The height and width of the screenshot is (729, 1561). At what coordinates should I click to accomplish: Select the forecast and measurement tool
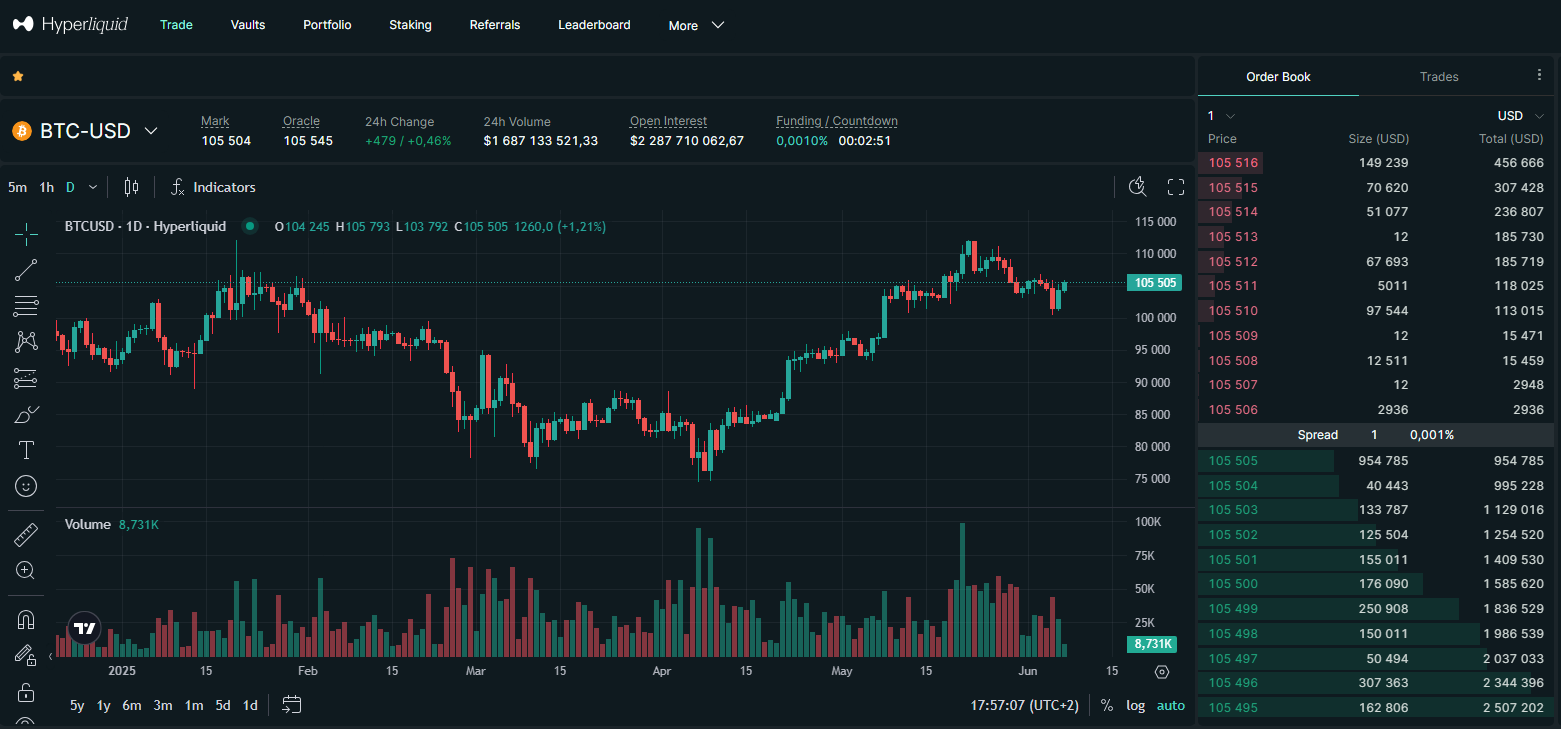(27, 378)
